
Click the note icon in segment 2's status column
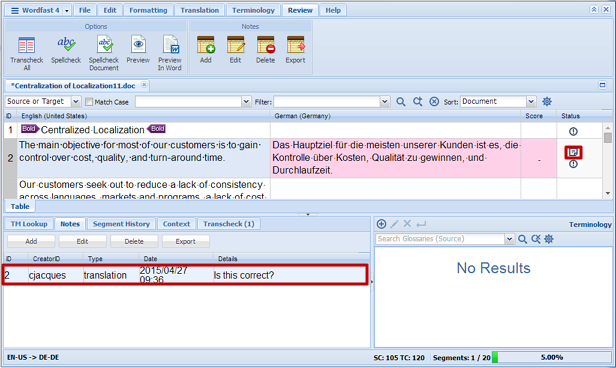point(573,152)
